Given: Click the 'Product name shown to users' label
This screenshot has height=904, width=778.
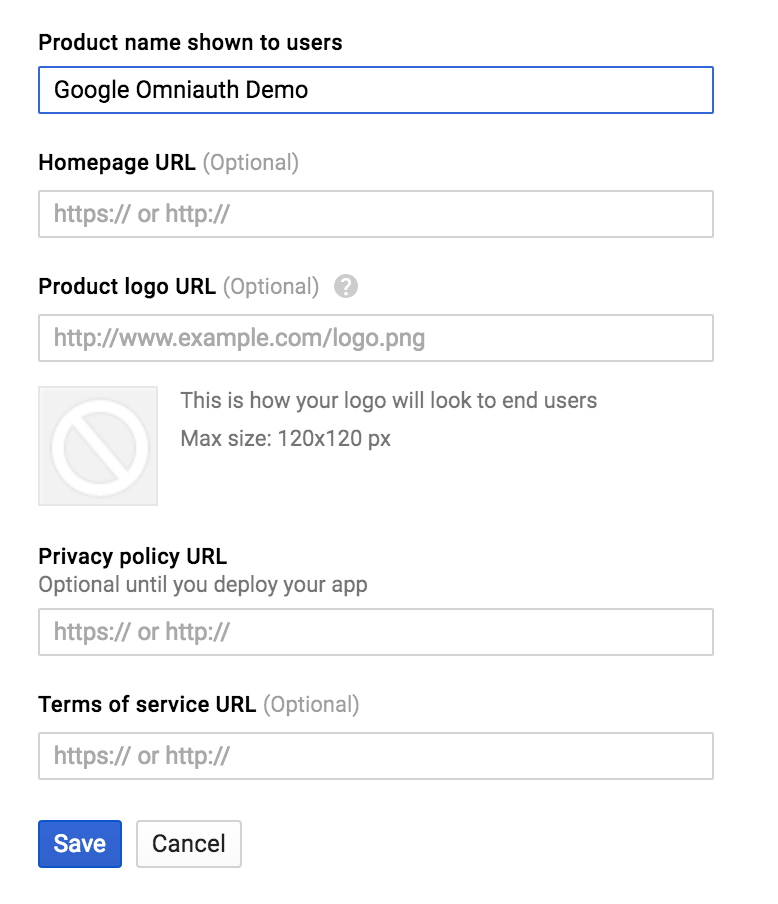Looking at the screenshot, I should tap(190, 43).
